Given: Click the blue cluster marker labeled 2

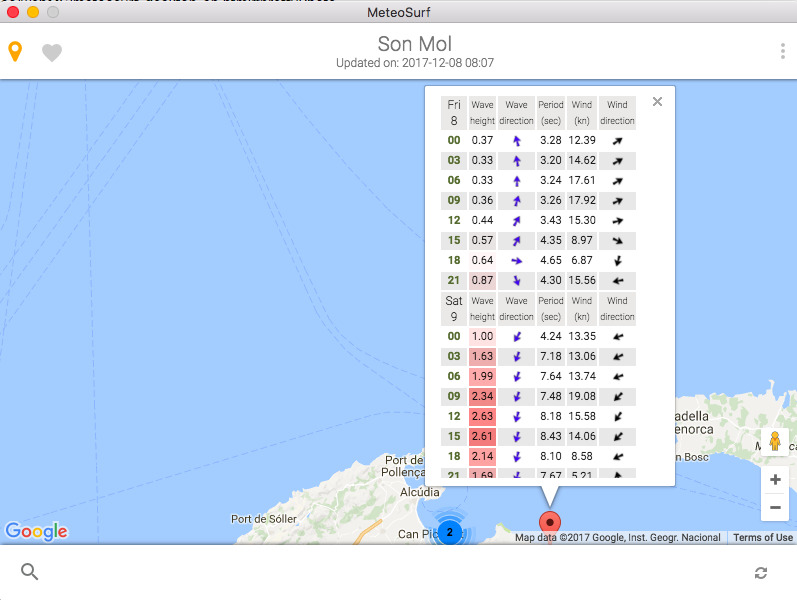Looking at the screenshot, I should pyautogui.click(x=449, y=532).
